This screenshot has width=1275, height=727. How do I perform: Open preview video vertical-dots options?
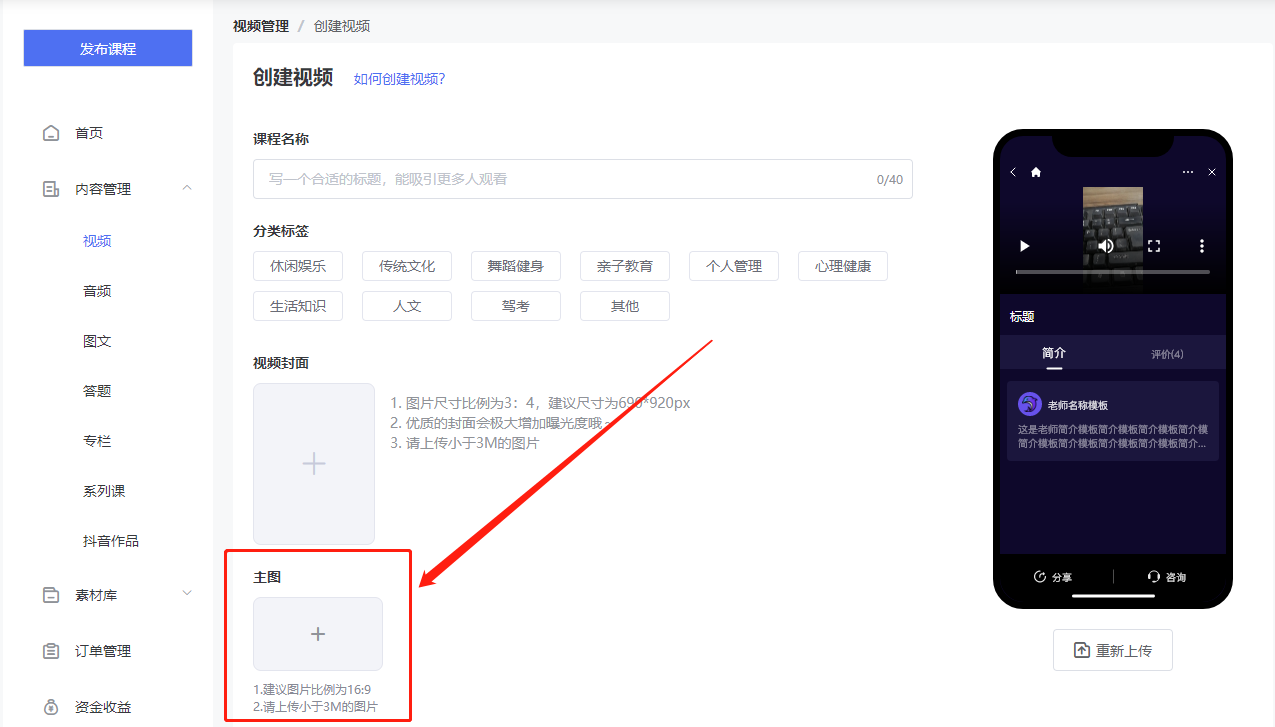[x=1202, y=246]
